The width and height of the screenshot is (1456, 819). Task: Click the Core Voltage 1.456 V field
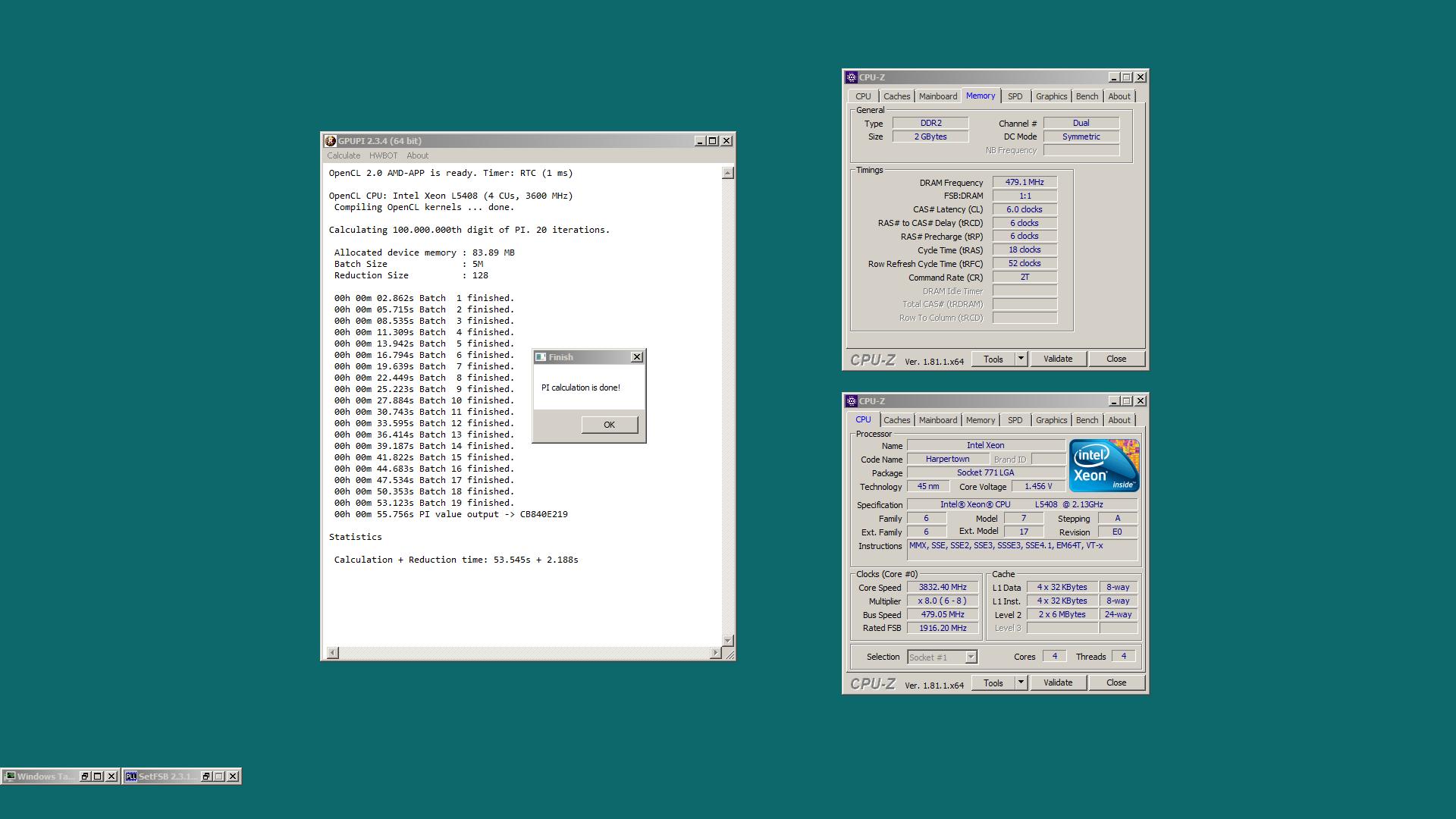(x=1038, y=487)
